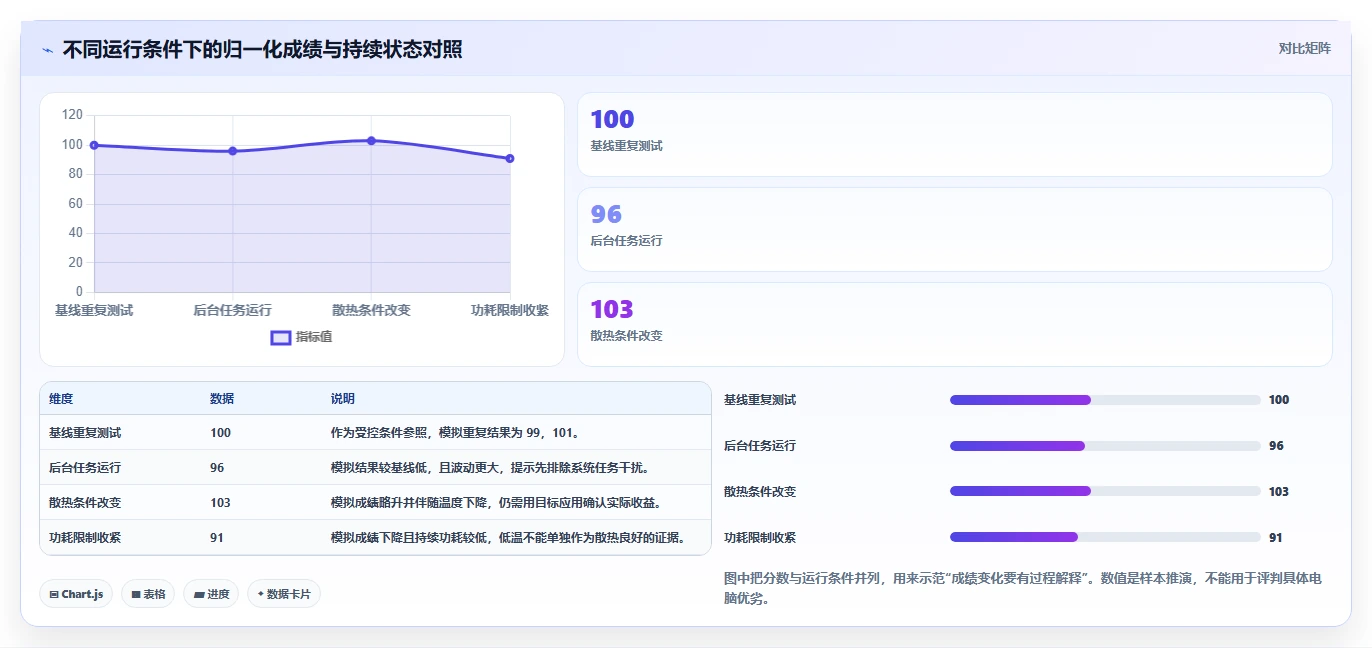Click the chart data point above 后台任务运行
Viewport: 1372px width, 648px height.
[x=233, y=151]
